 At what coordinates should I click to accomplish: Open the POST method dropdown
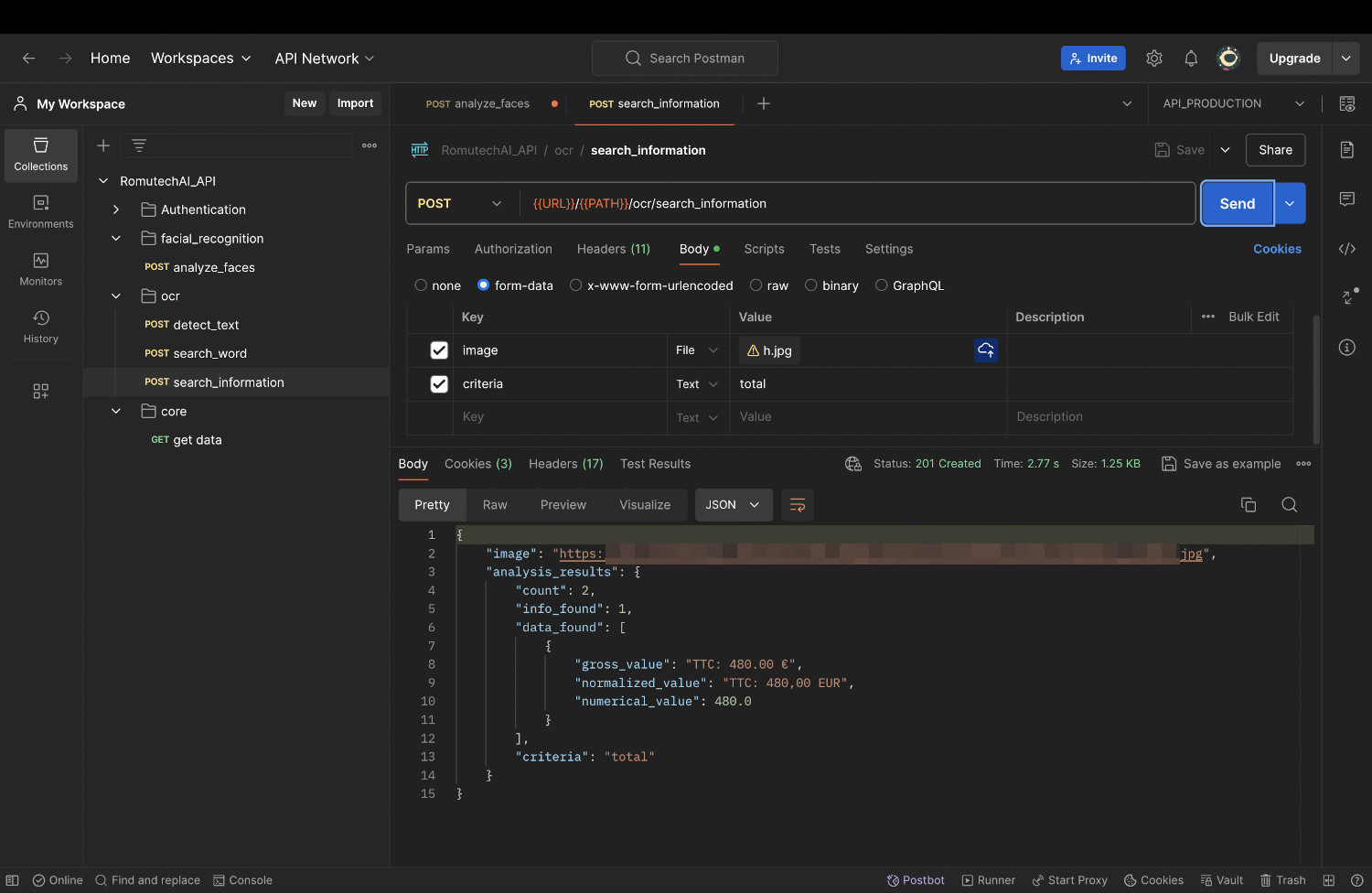coord(460,203)
